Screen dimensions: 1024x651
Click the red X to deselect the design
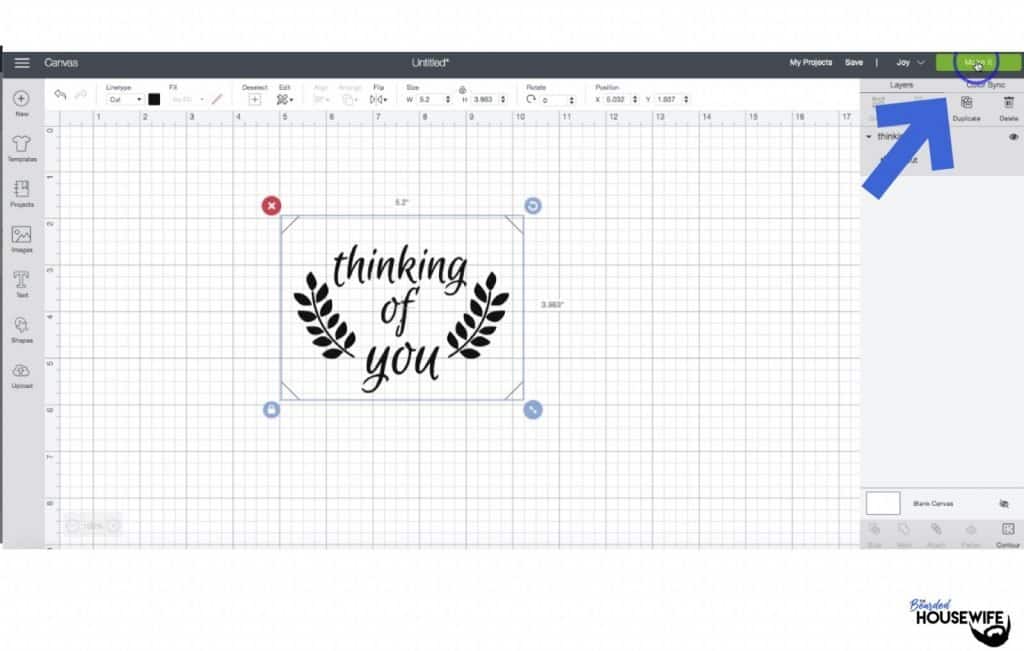pos(271,206)
